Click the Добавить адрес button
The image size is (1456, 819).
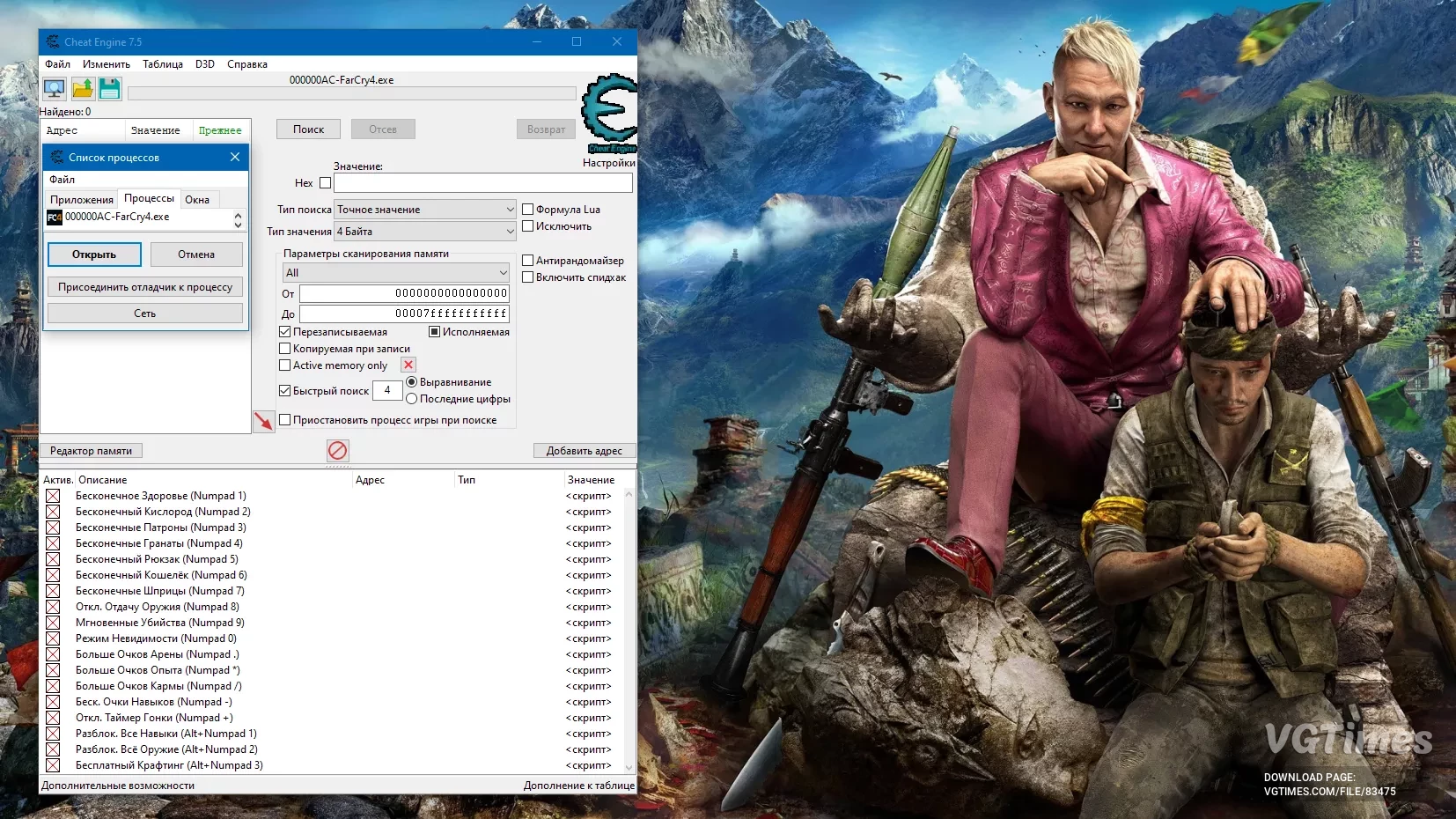pyautogui.click(x=585, y=451)
